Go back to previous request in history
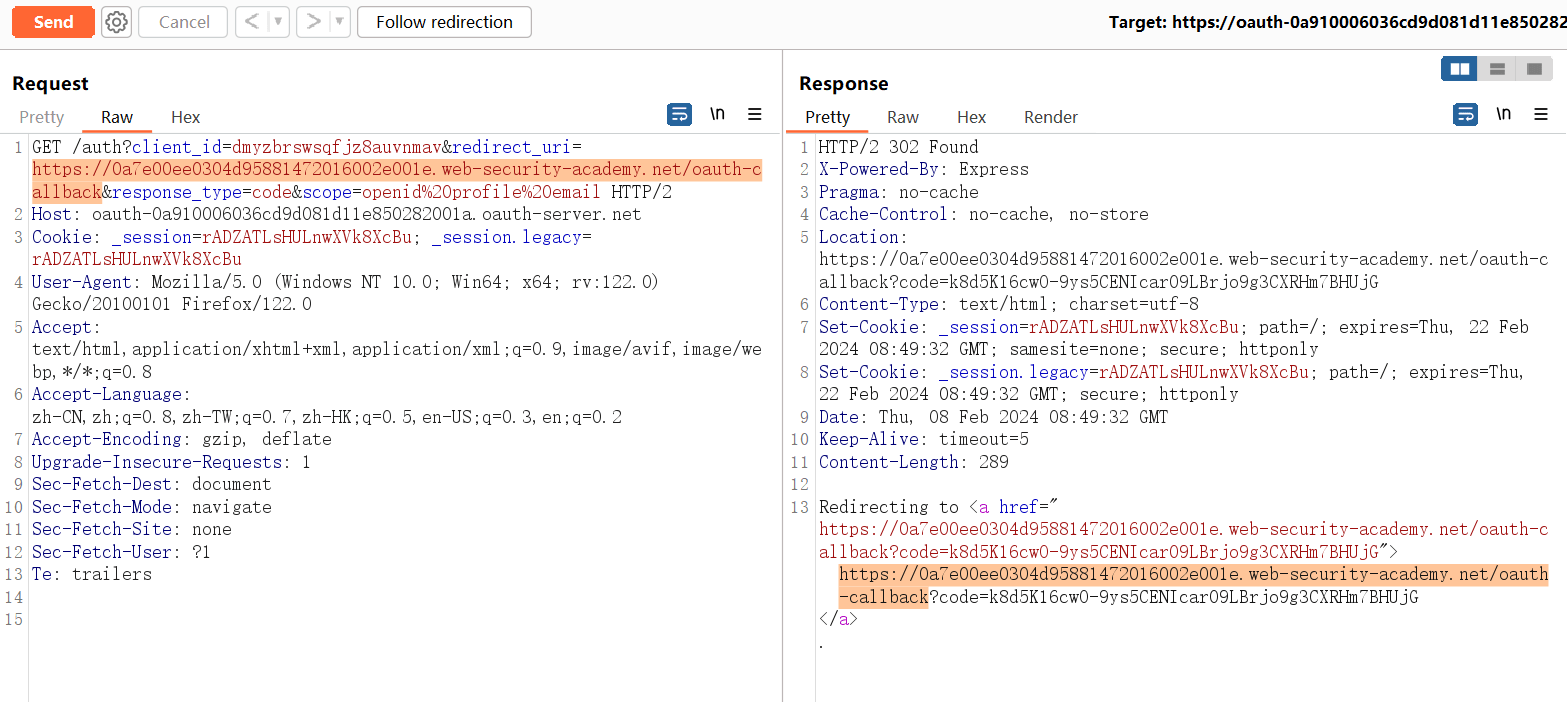Screen dimensions: 1567x702 click(253, 22)
